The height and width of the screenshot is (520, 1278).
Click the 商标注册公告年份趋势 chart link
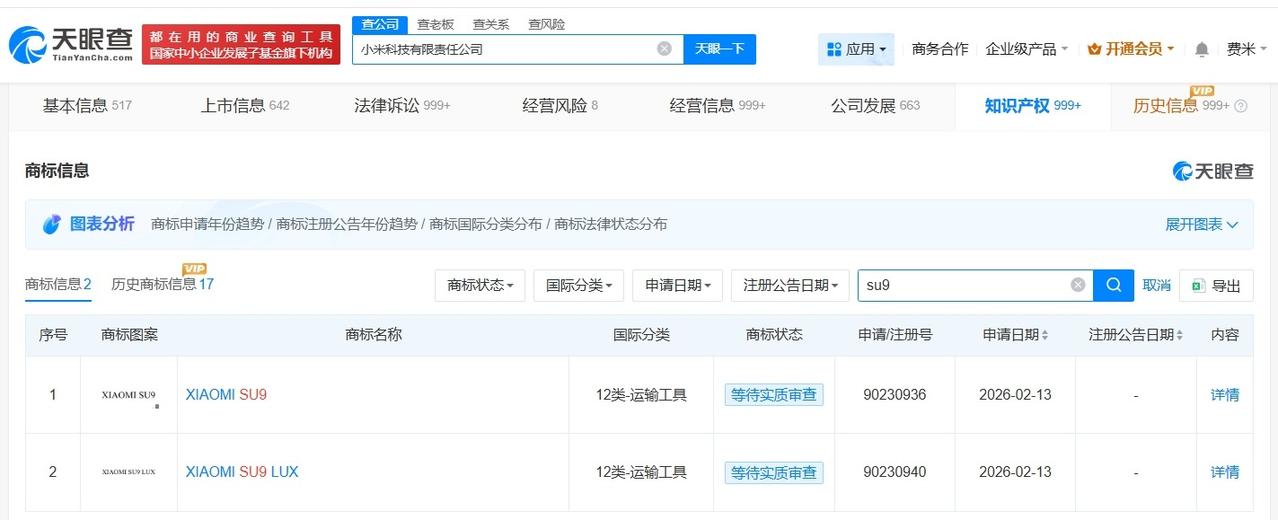pyautogui.click(x=347, y=224)
